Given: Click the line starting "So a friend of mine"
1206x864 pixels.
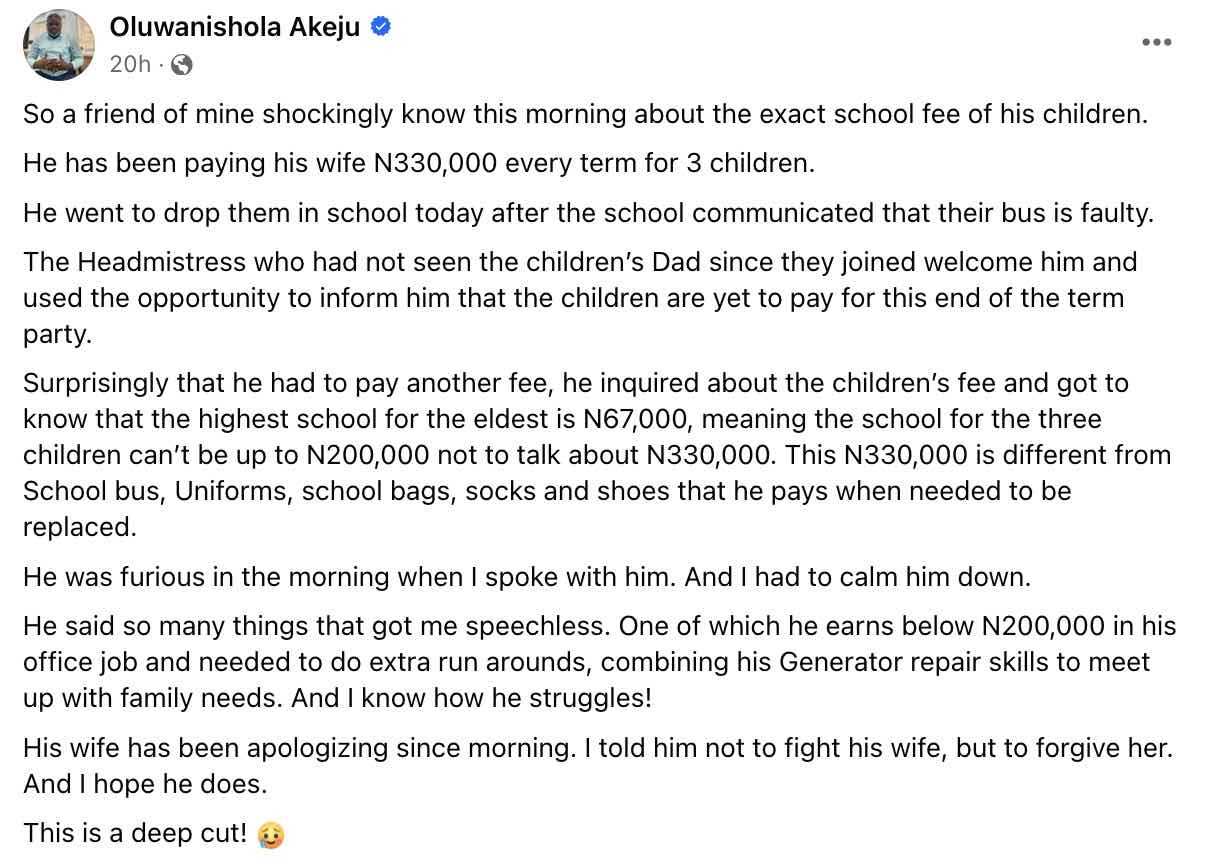Looking at the screenshot, I should pyautogui.click(x=585, y=113).
